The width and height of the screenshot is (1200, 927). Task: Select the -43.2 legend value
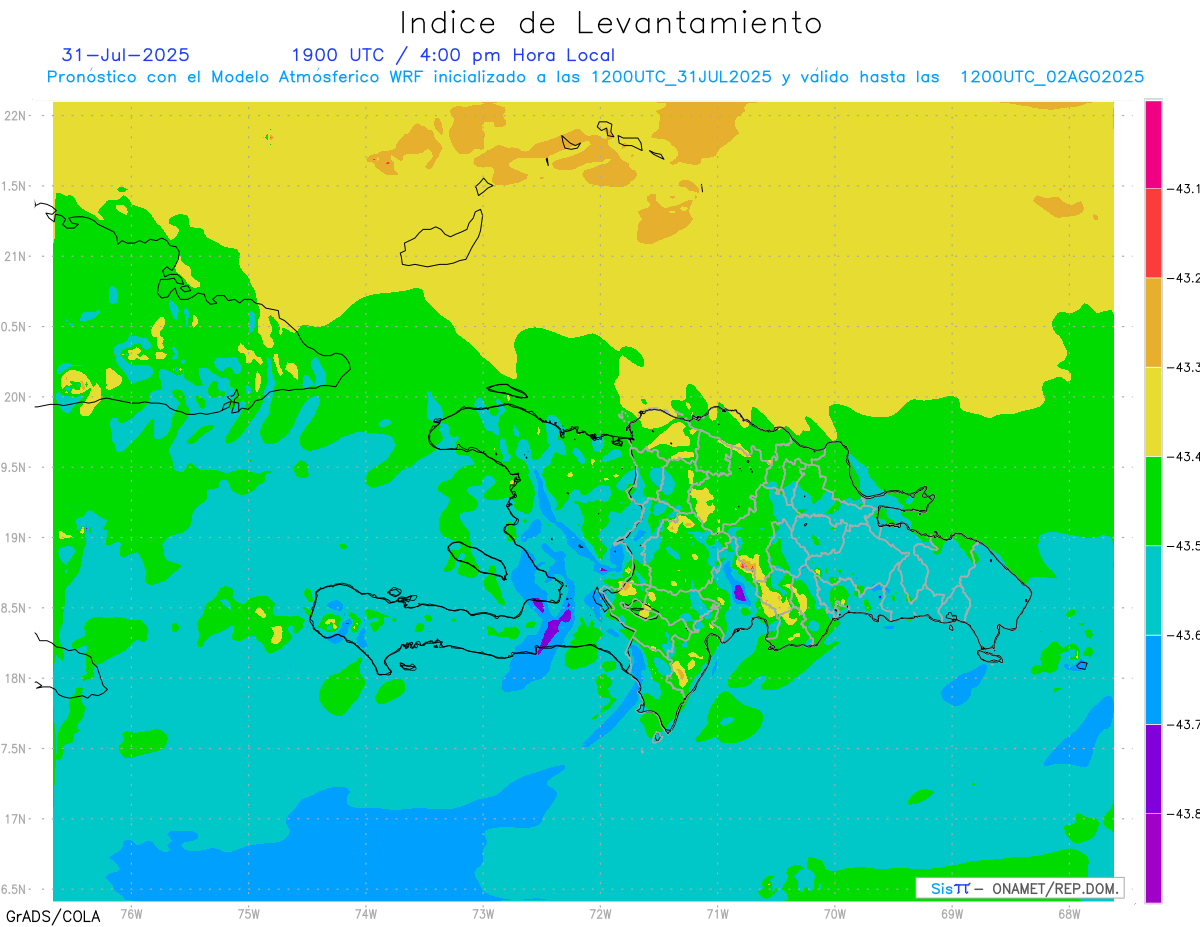1184,278
